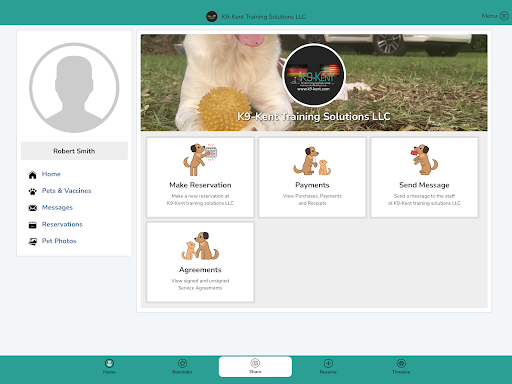Click 'View signed and unsigned Service Agreements' text

point(200,284)
